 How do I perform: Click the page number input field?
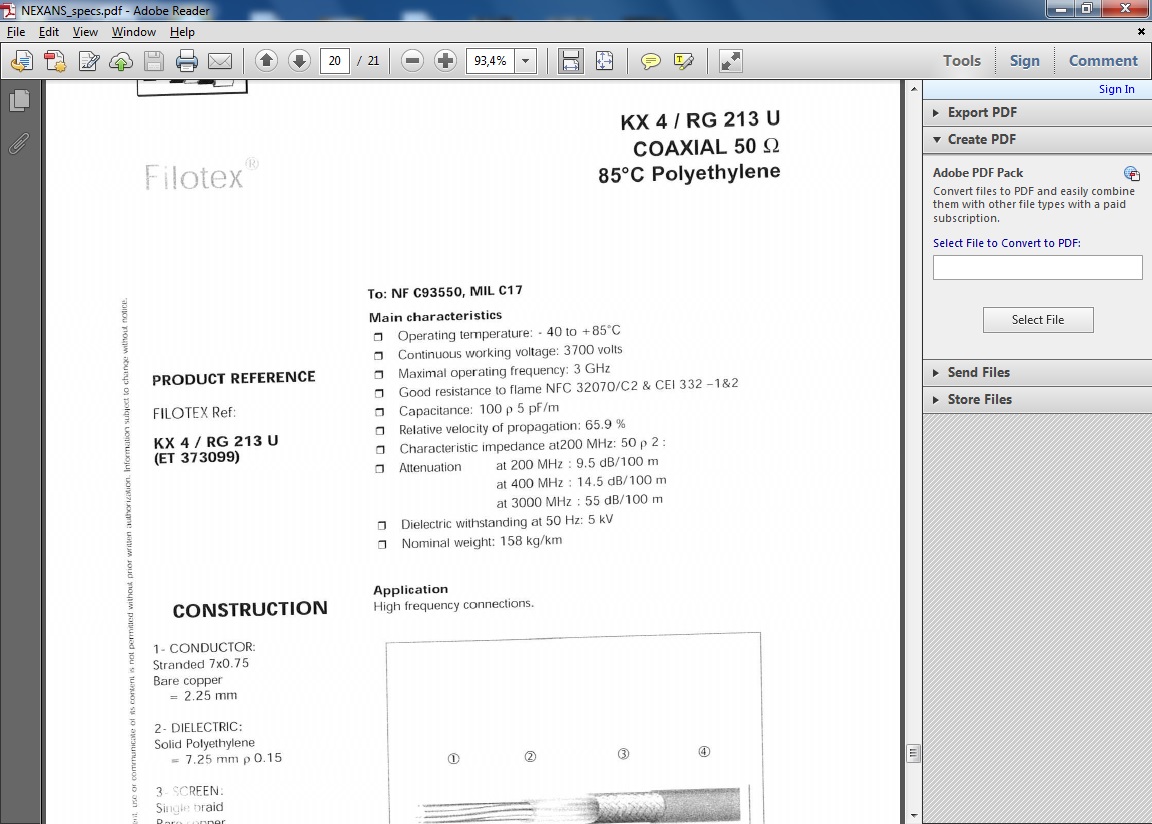click(x=334, y=61)
